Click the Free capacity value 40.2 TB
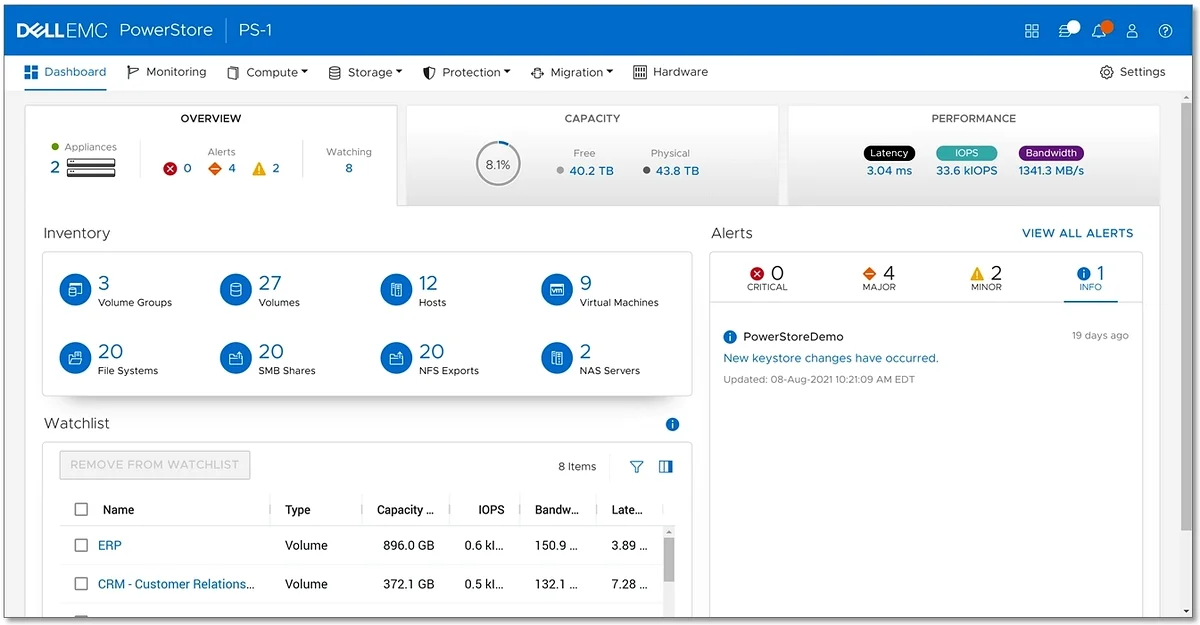The height and width of the screenshot is (625, 1200). [x=591, y=171]
